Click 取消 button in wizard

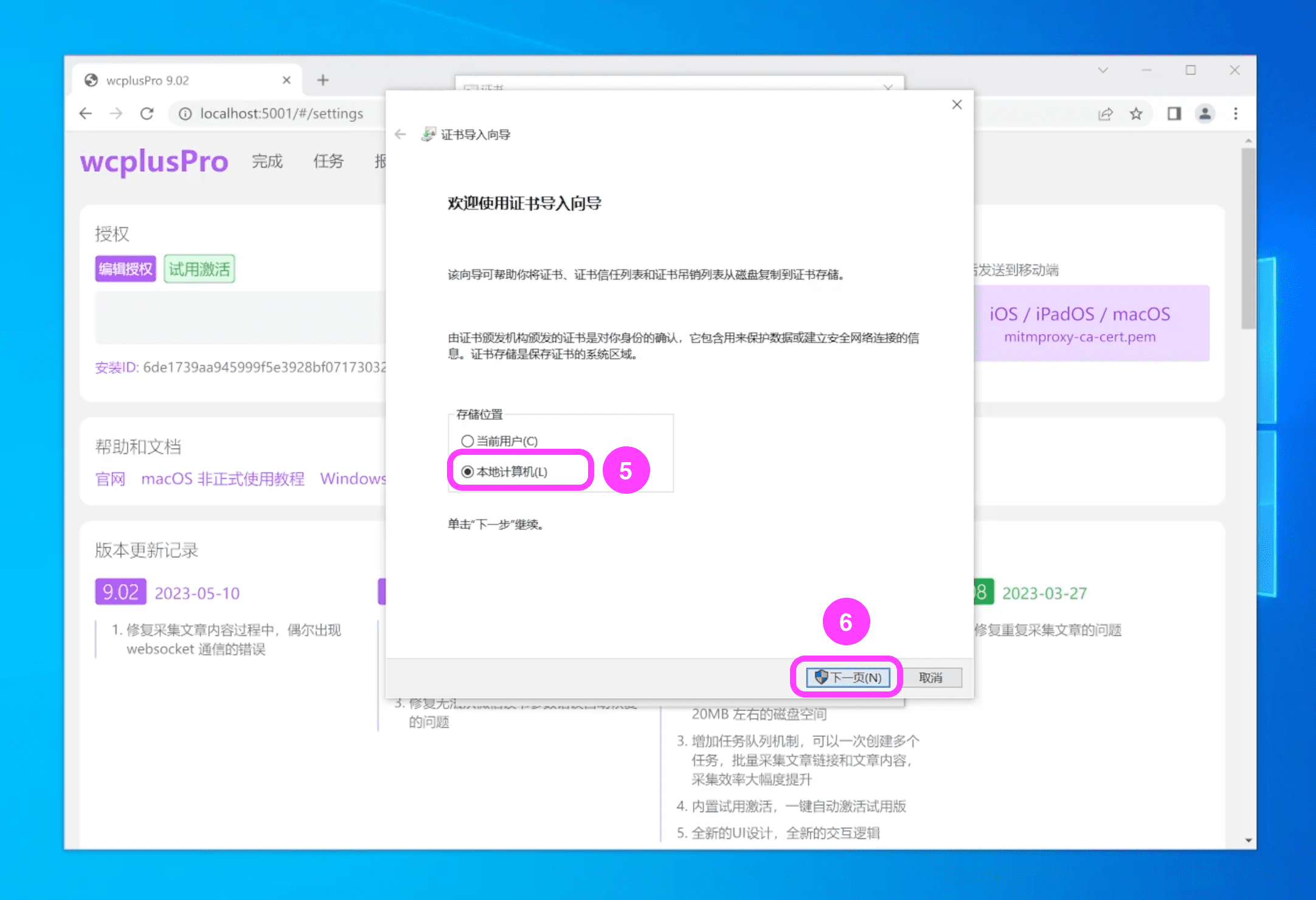pyautogui.click(x=931, y=677)
